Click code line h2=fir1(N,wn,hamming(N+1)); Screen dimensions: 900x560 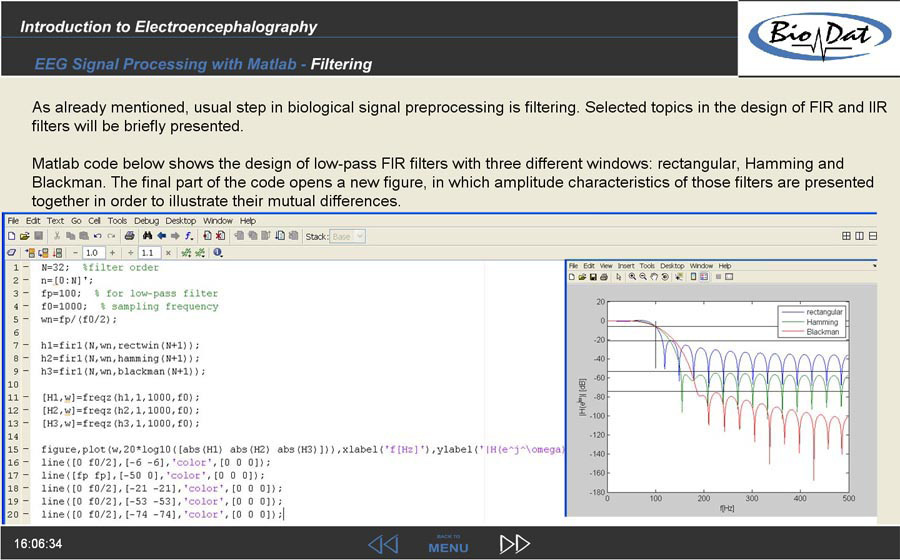121,359
